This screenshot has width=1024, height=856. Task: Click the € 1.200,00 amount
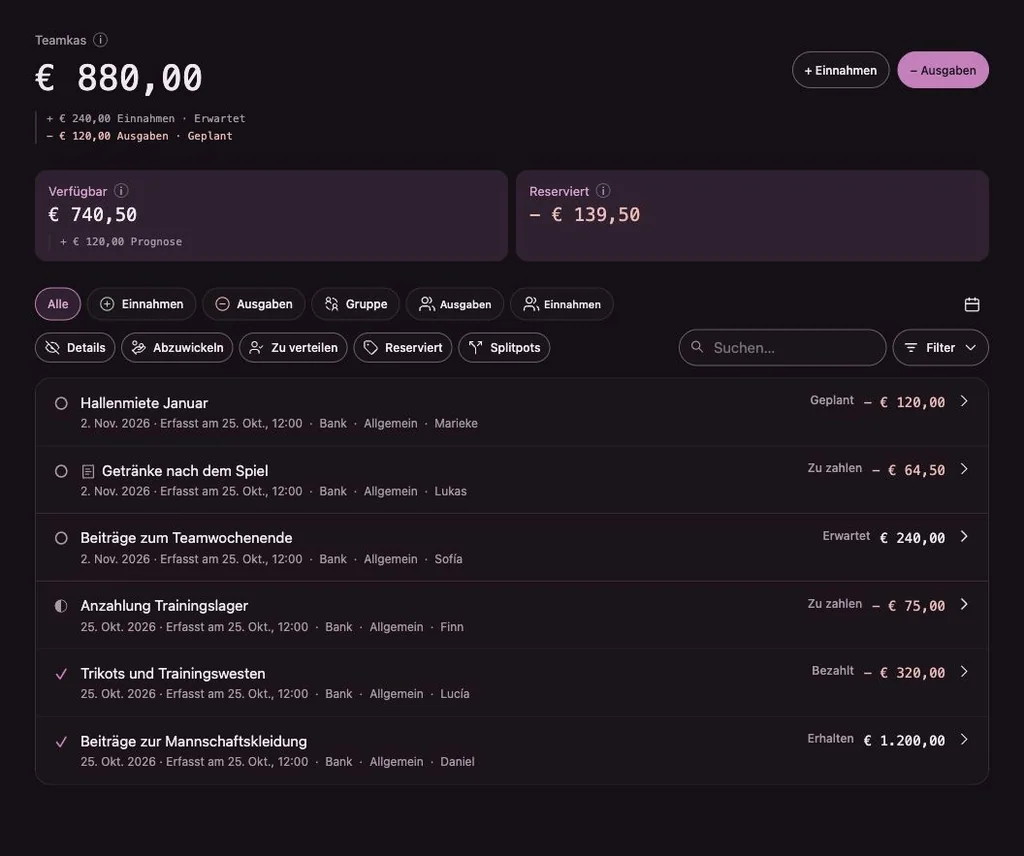pyautogui.click(x=904, y=740)
